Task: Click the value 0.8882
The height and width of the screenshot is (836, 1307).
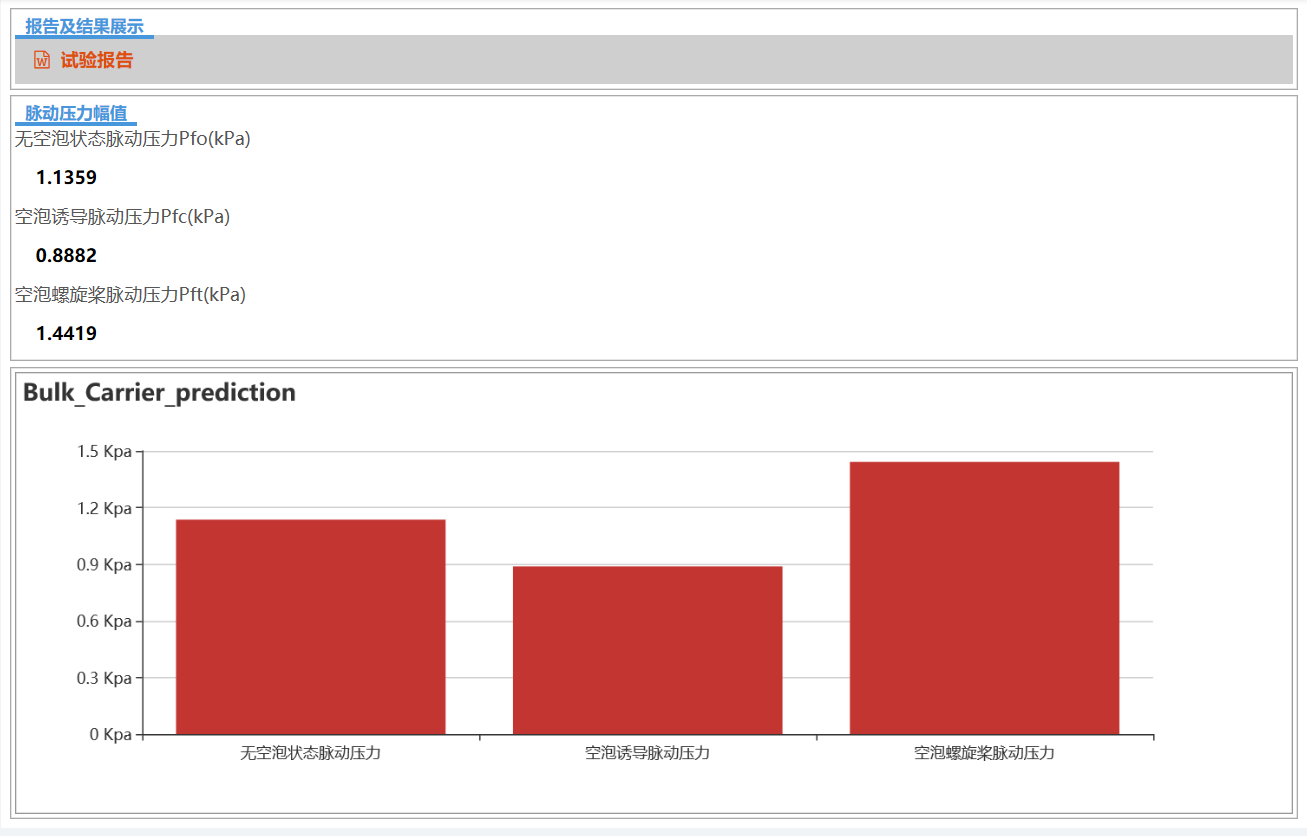Action: [x=66, y=255]
